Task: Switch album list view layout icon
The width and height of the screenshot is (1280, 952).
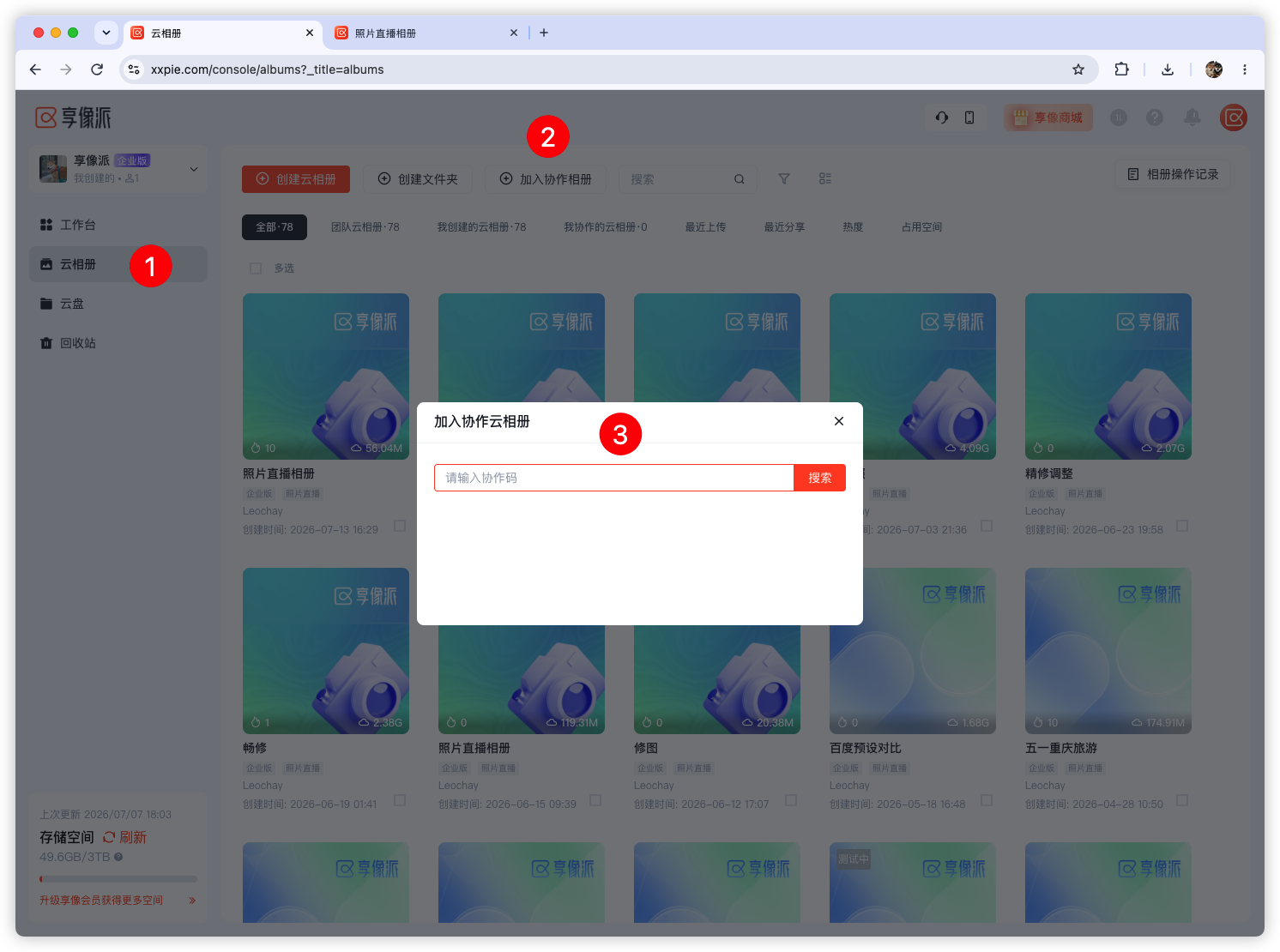Action: pyautogui.click(x=825, y=178)
